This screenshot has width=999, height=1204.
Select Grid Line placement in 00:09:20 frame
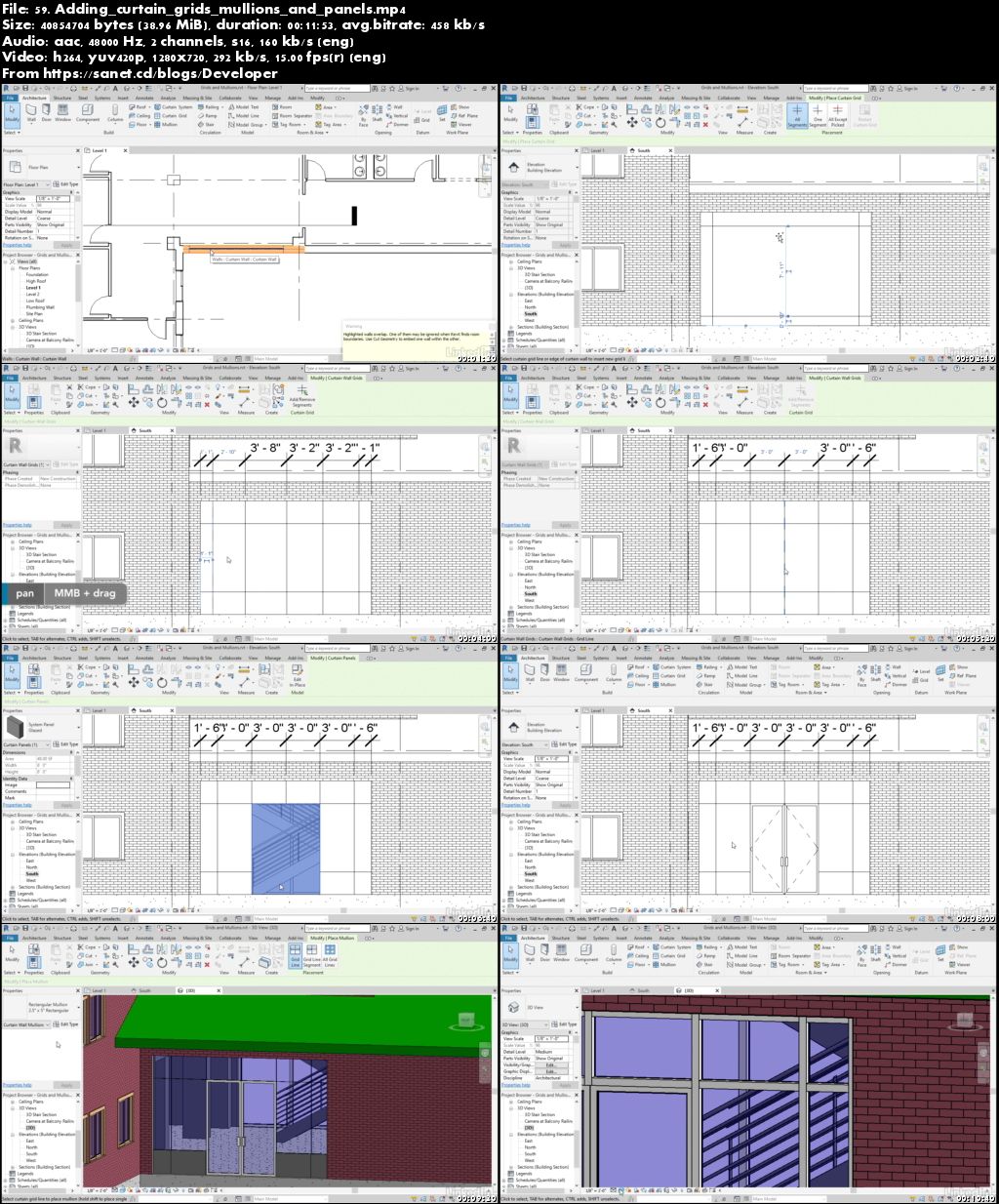tap(295, 955)
